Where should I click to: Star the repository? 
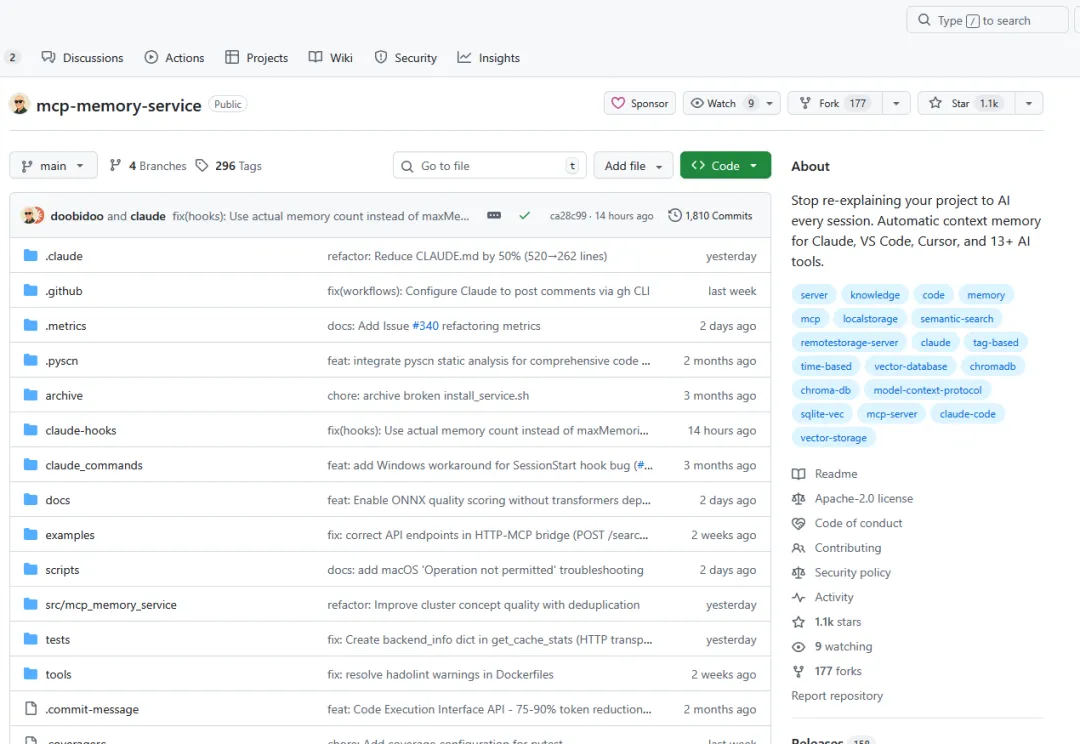coord(966,103)
